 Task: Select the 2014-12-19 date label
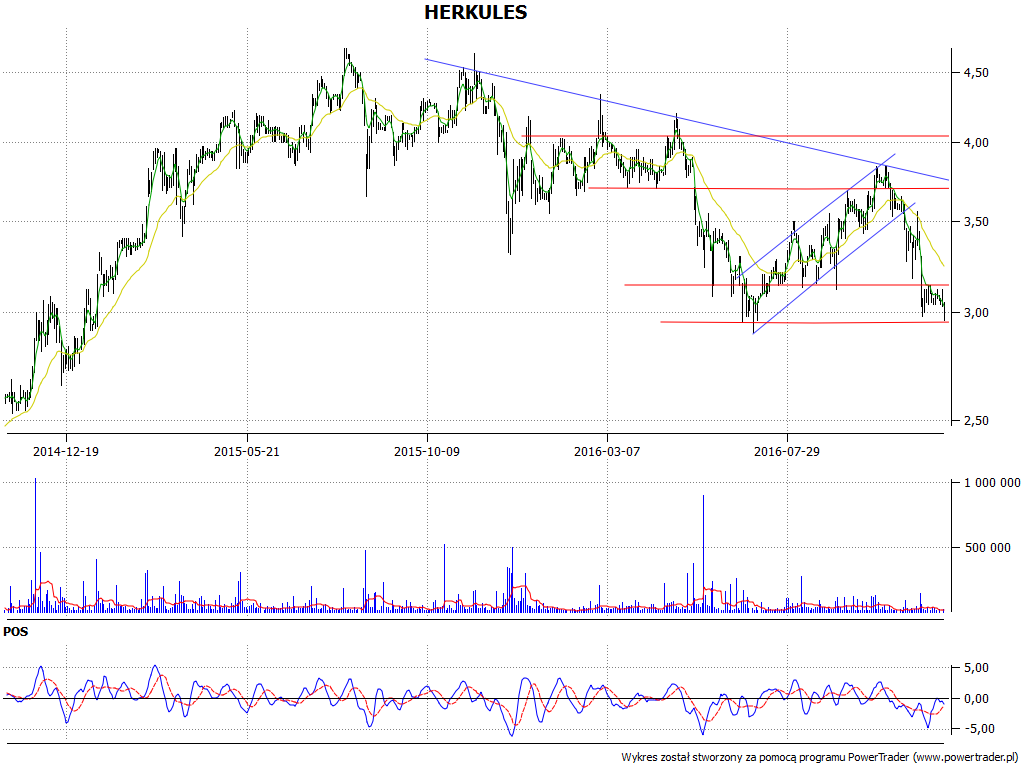[x=66, y=451]
